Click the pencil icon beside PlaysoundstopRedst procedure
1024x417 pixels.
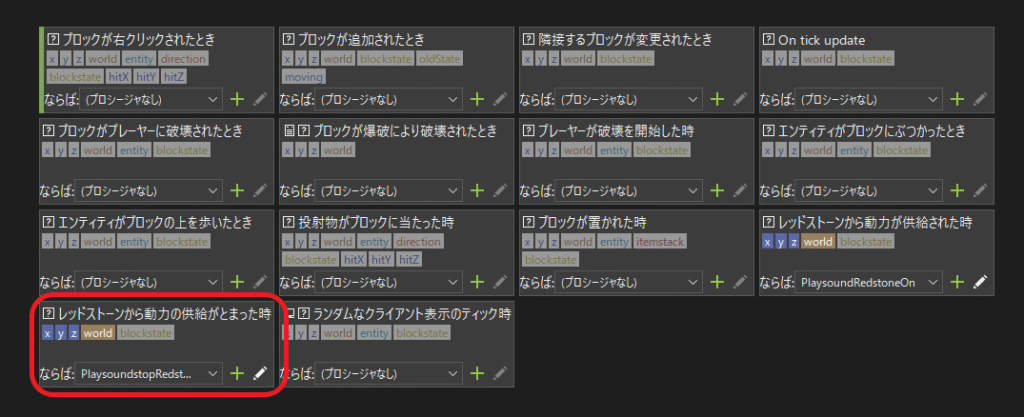click(260, 373)
